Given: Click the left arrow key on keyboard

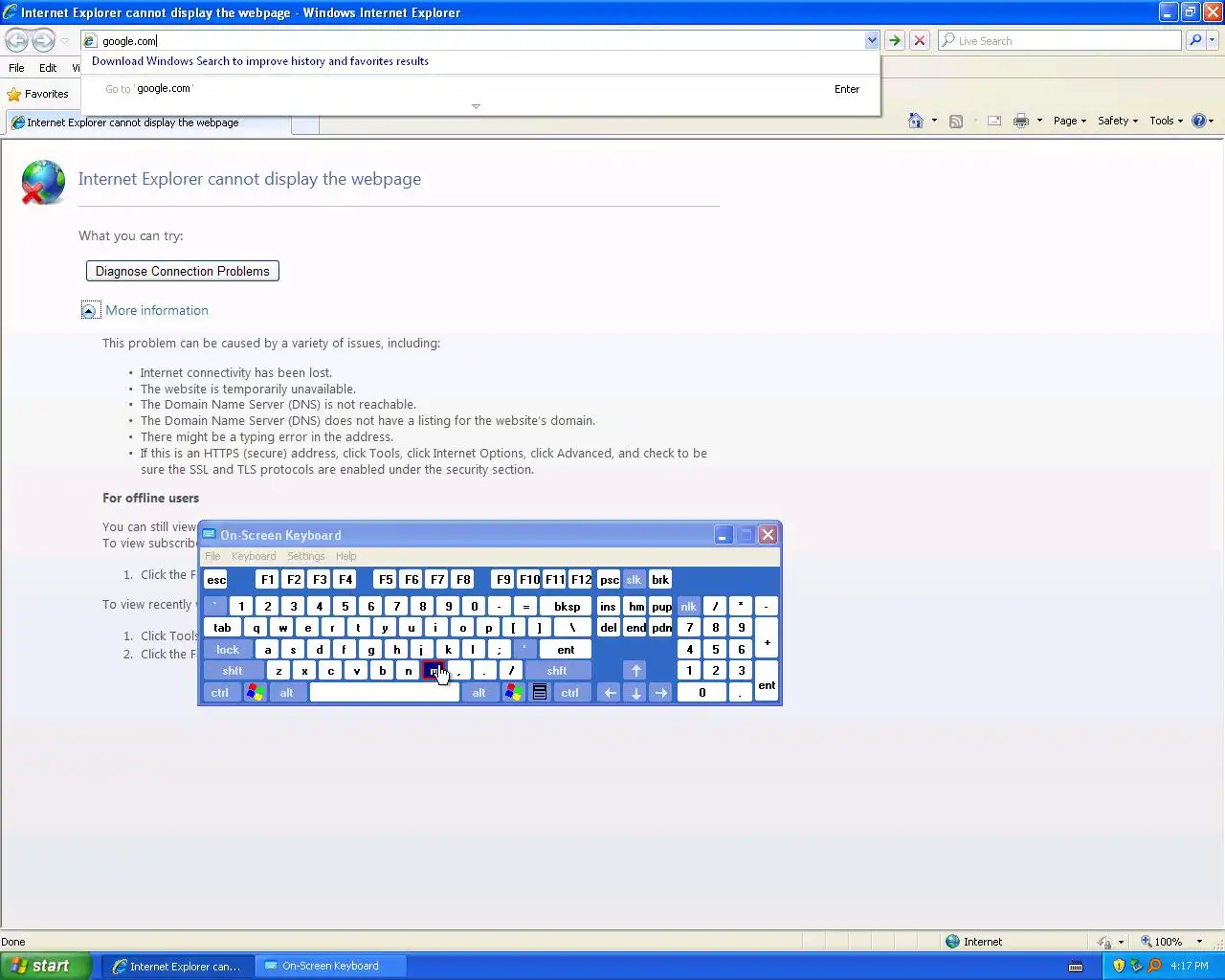Looking at the screenshot, I should tap(610, 692).
